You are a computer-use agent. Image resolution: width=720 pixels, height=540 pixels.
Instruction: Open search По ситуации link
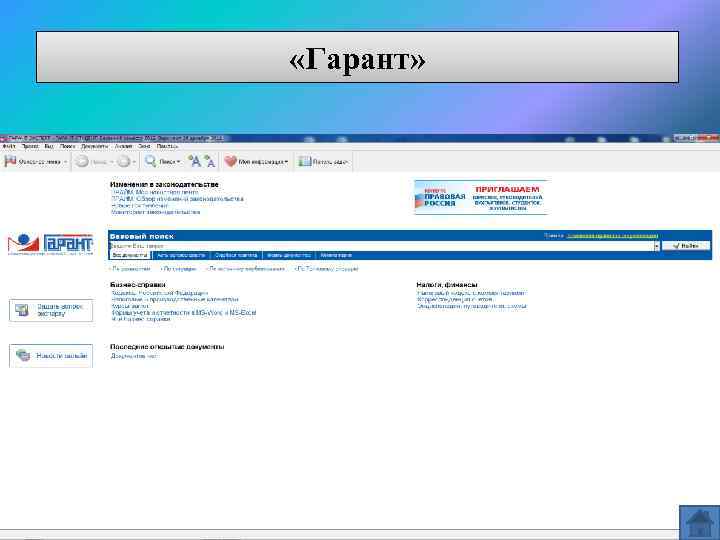click(x=179, y=269)
